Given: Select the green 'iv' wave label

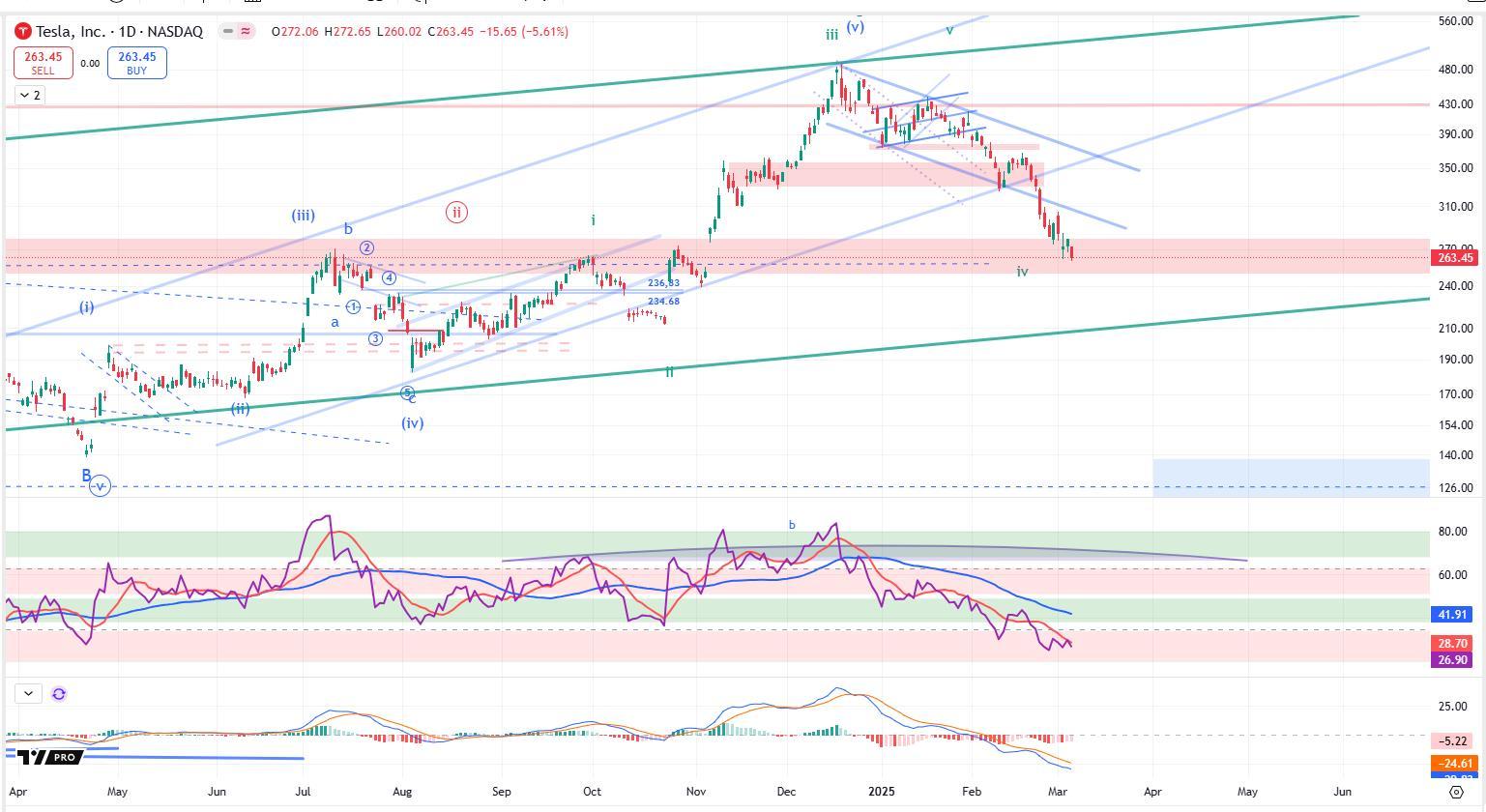Looking at the screenshot, I should pyautogui.click(x=1022, y=272).
